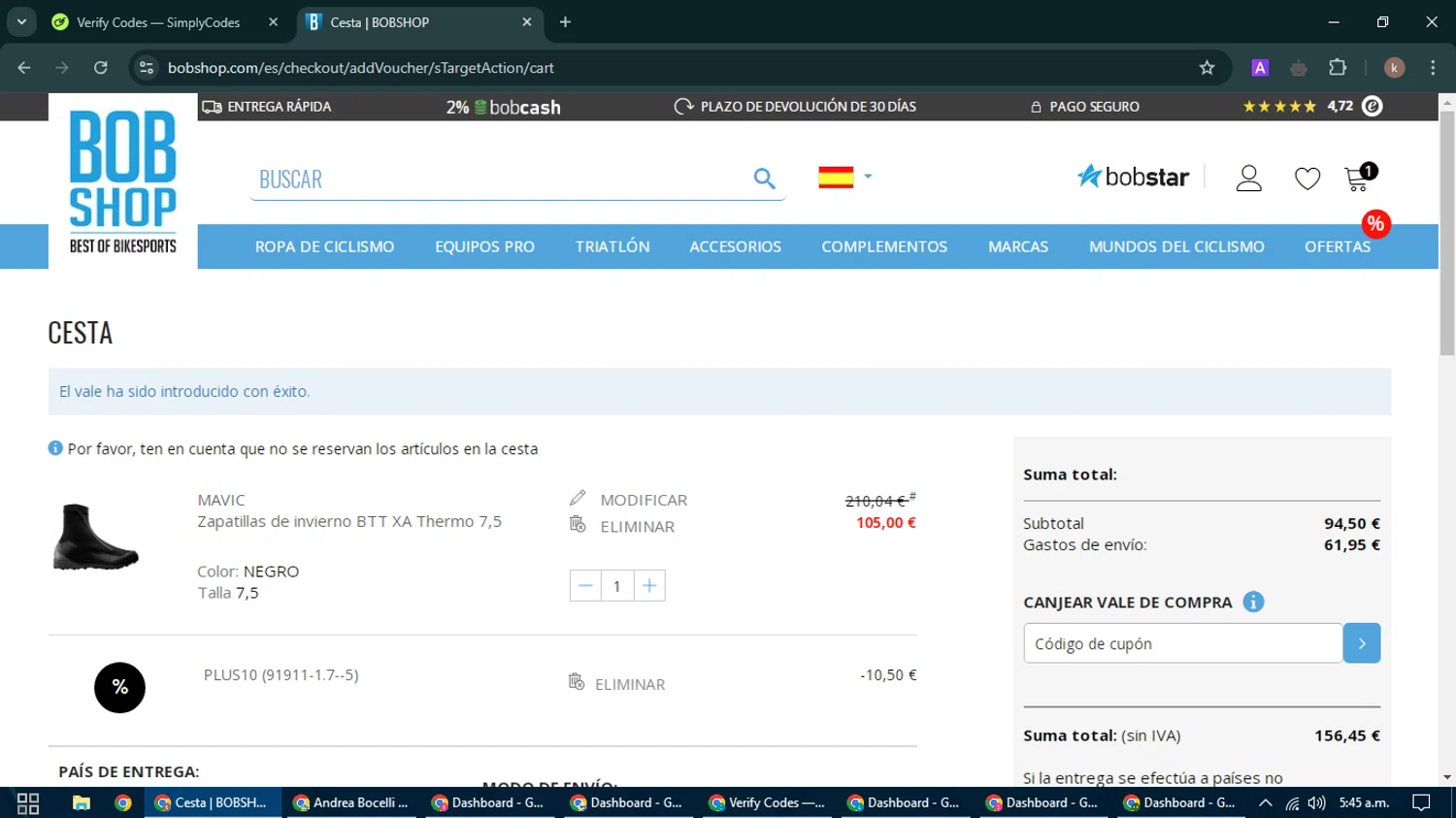Decrease quantity with minus button
The width and height of the screenshot is (1456, 818).
(585, 586)
